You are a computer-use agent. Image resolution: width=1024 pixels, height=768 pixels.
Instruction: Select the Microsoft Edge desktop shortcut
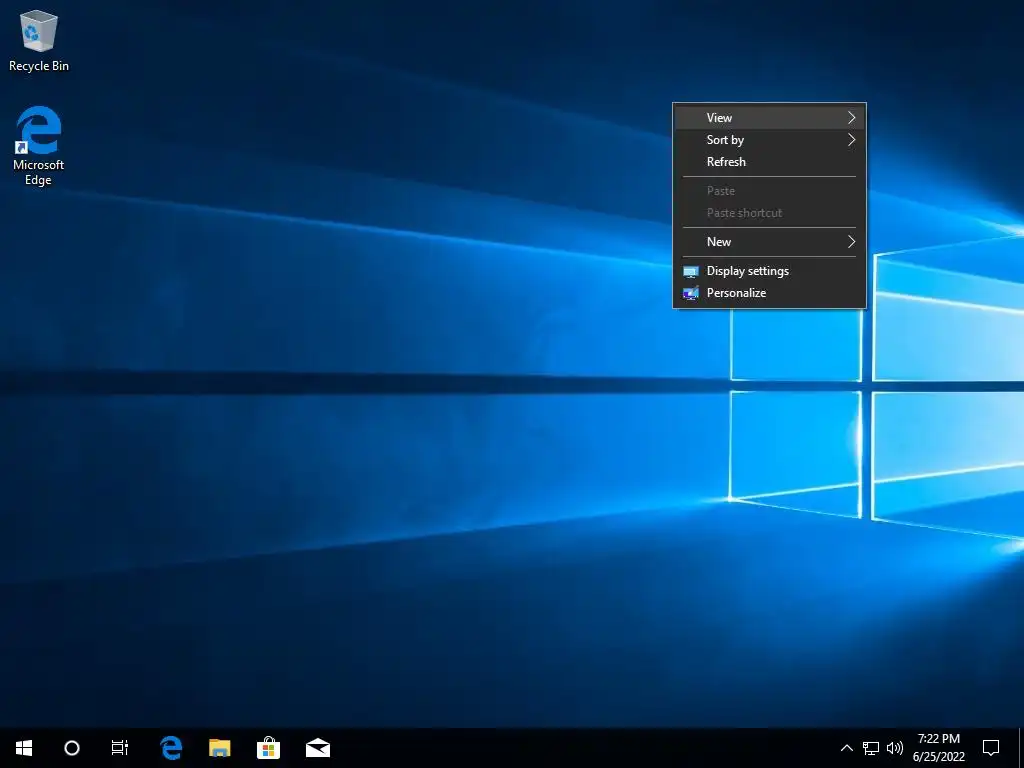[39, 146]
